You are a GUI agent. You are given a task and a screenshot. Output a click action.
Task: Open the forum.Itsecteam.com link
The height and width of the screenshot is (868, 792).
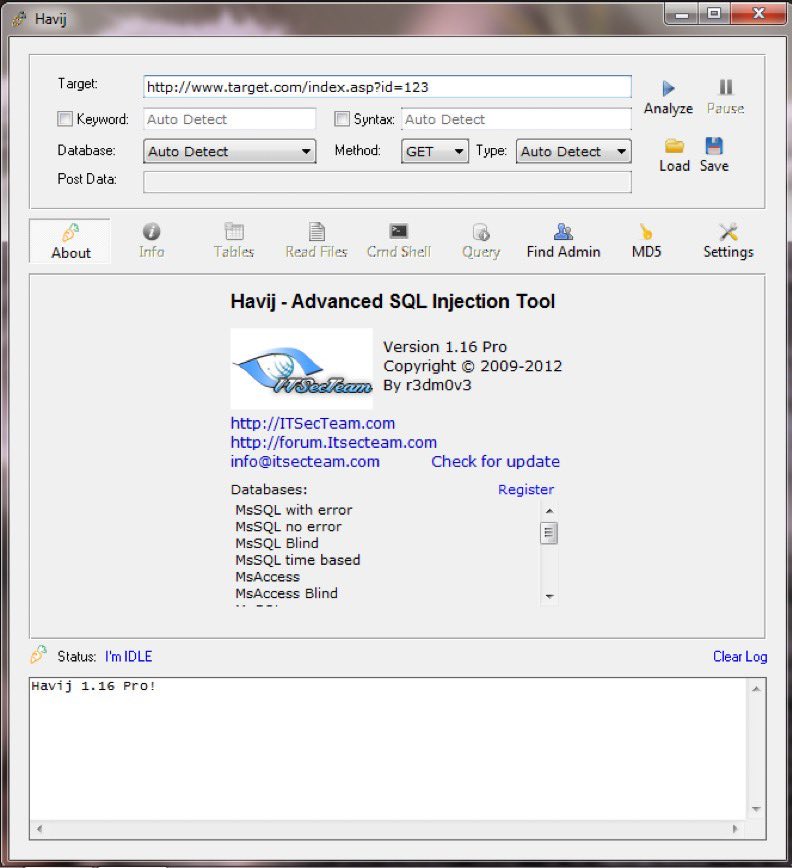(x=334, y=442)
